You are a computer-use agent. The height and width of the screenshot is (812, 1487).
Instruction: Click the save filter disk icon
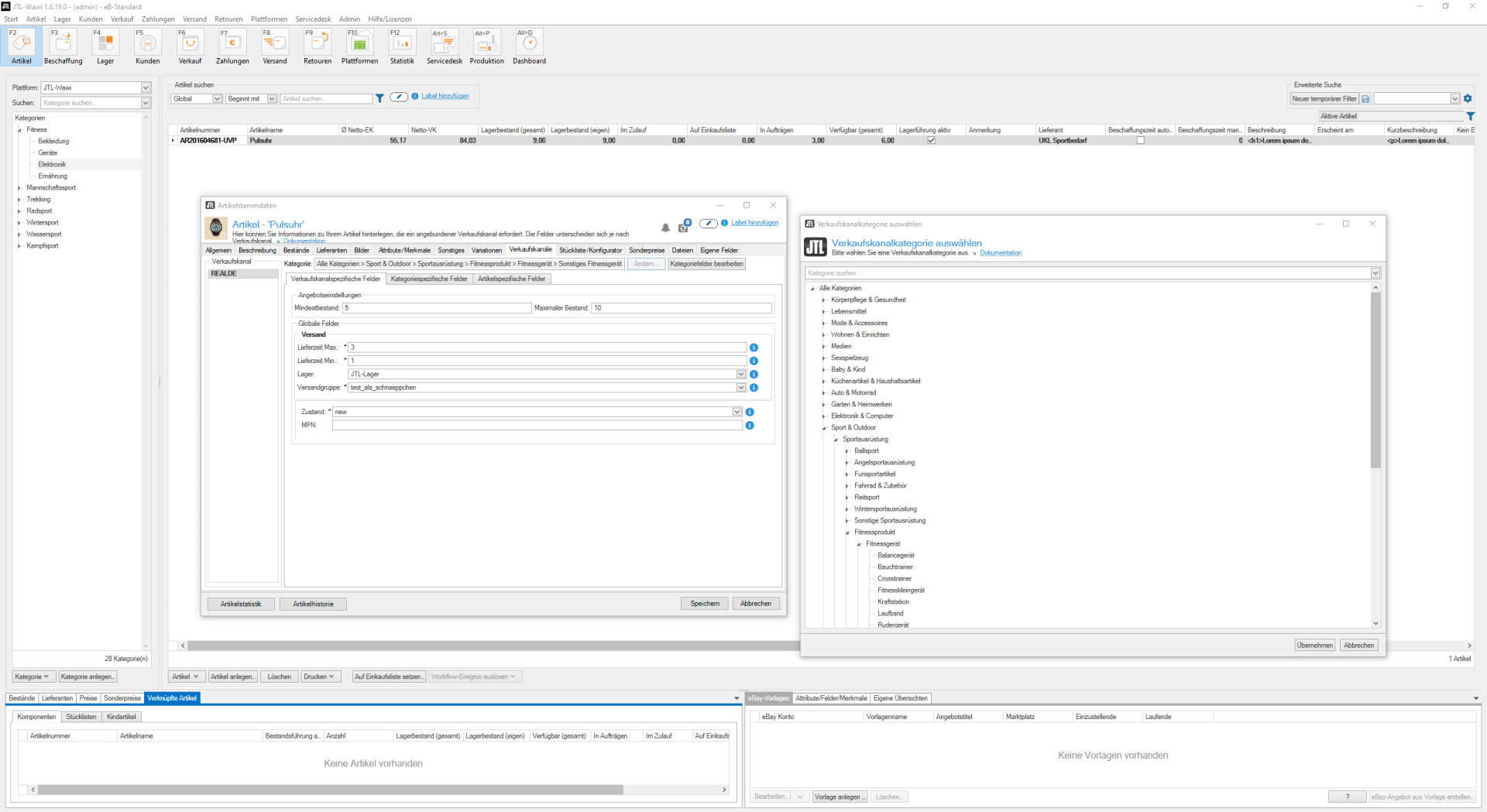pos(1365,99)
